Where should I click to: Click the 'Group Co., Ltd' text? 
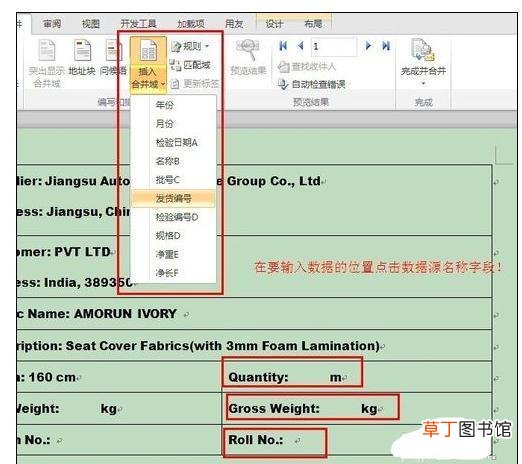[x=273, y=181]
